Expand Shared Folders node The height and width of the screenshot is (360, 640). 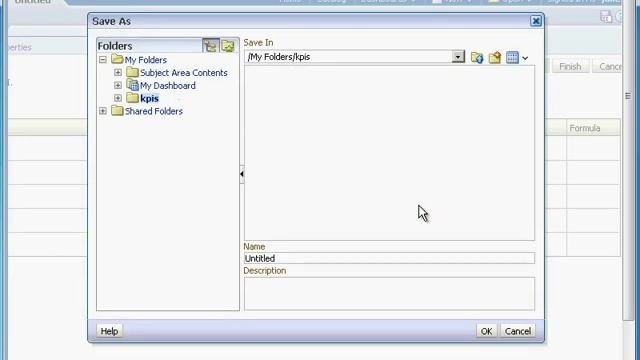(103, 111)
